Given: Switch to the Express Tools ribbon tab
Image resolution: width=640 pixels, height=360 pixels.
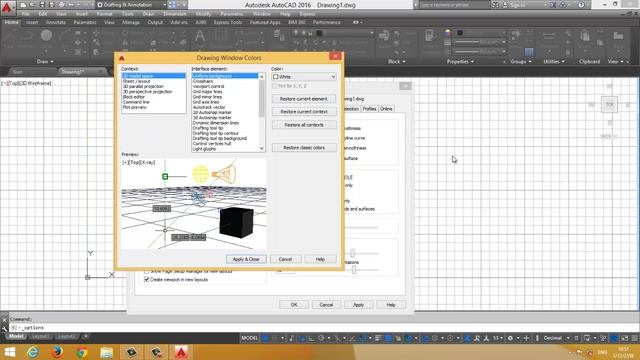Looking at the screenshot, I should (x=228, y=22).
